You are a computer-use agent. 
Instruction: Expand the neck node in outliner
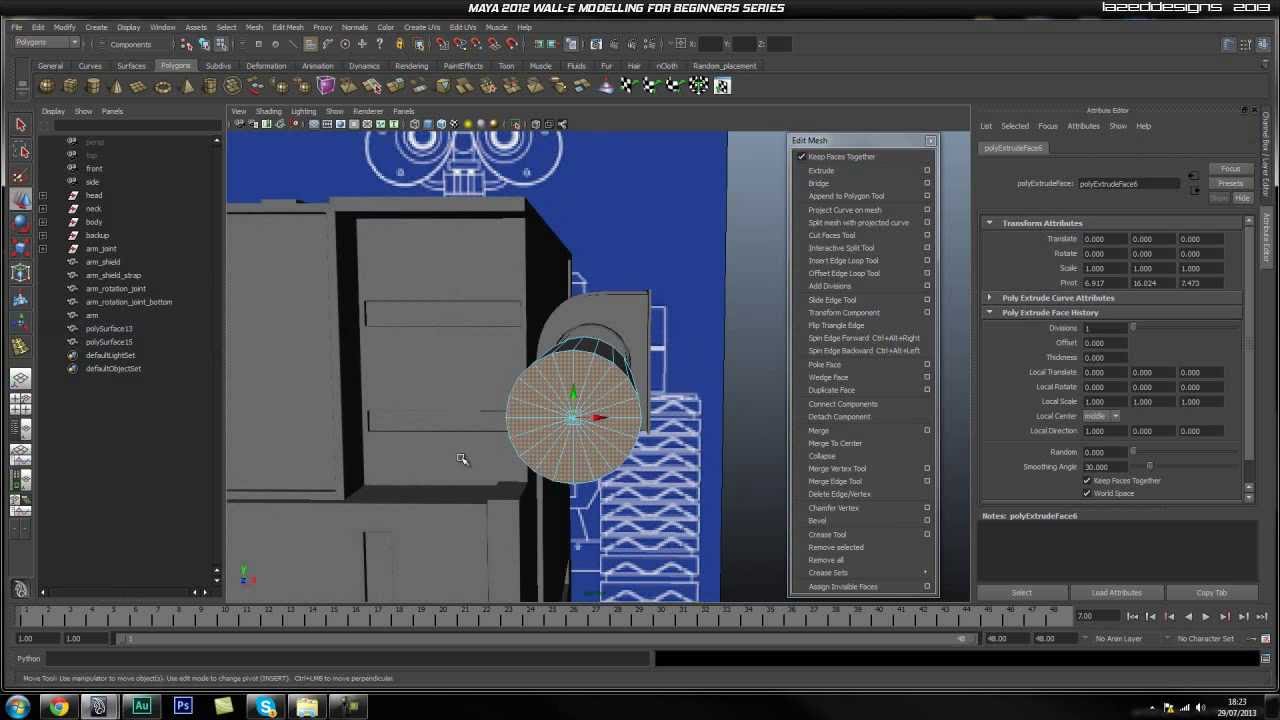coord(42,208)
